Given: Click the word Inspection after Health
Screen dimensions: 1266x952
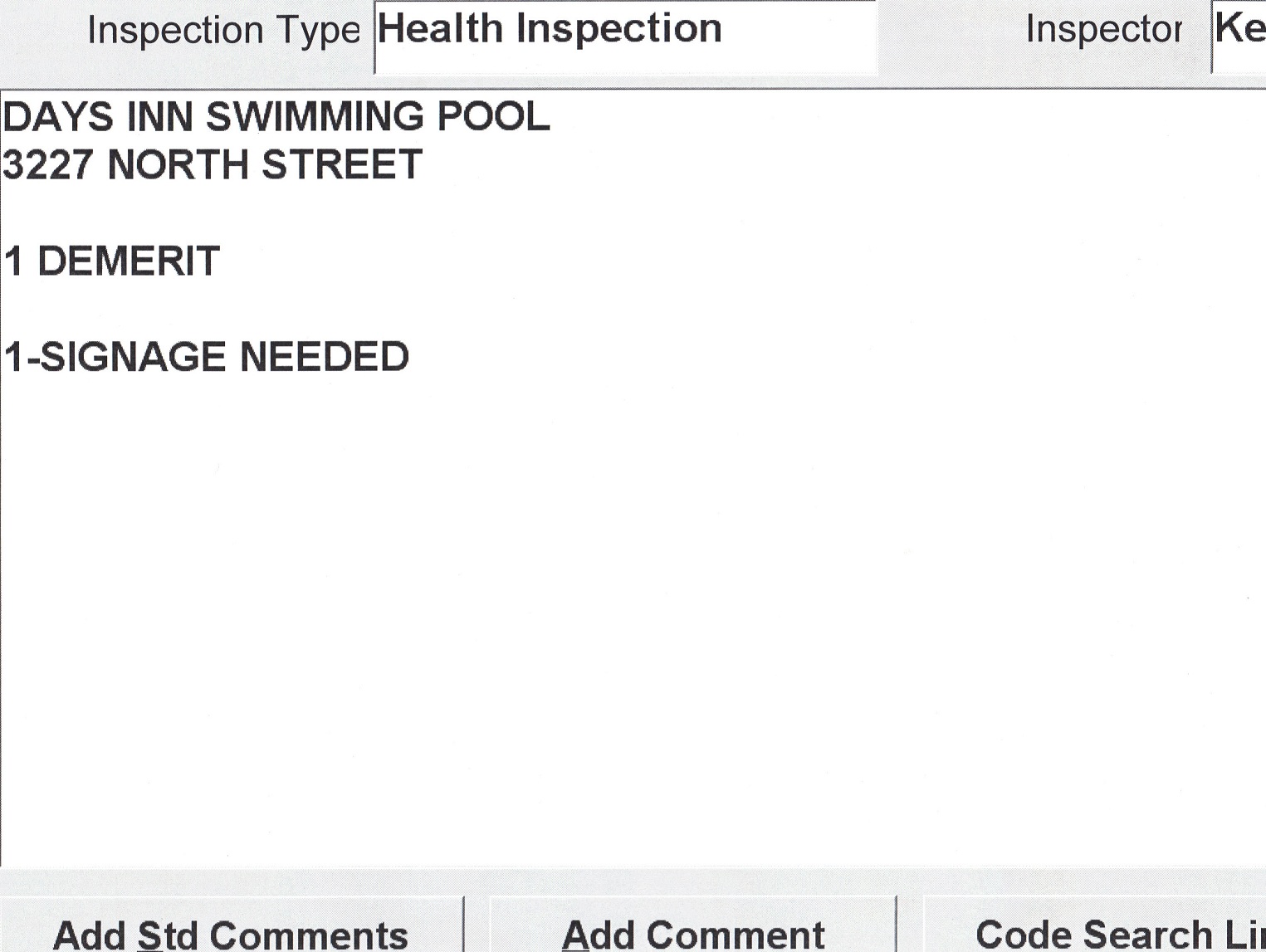Looking at the screenshot, I should [618, 29].
